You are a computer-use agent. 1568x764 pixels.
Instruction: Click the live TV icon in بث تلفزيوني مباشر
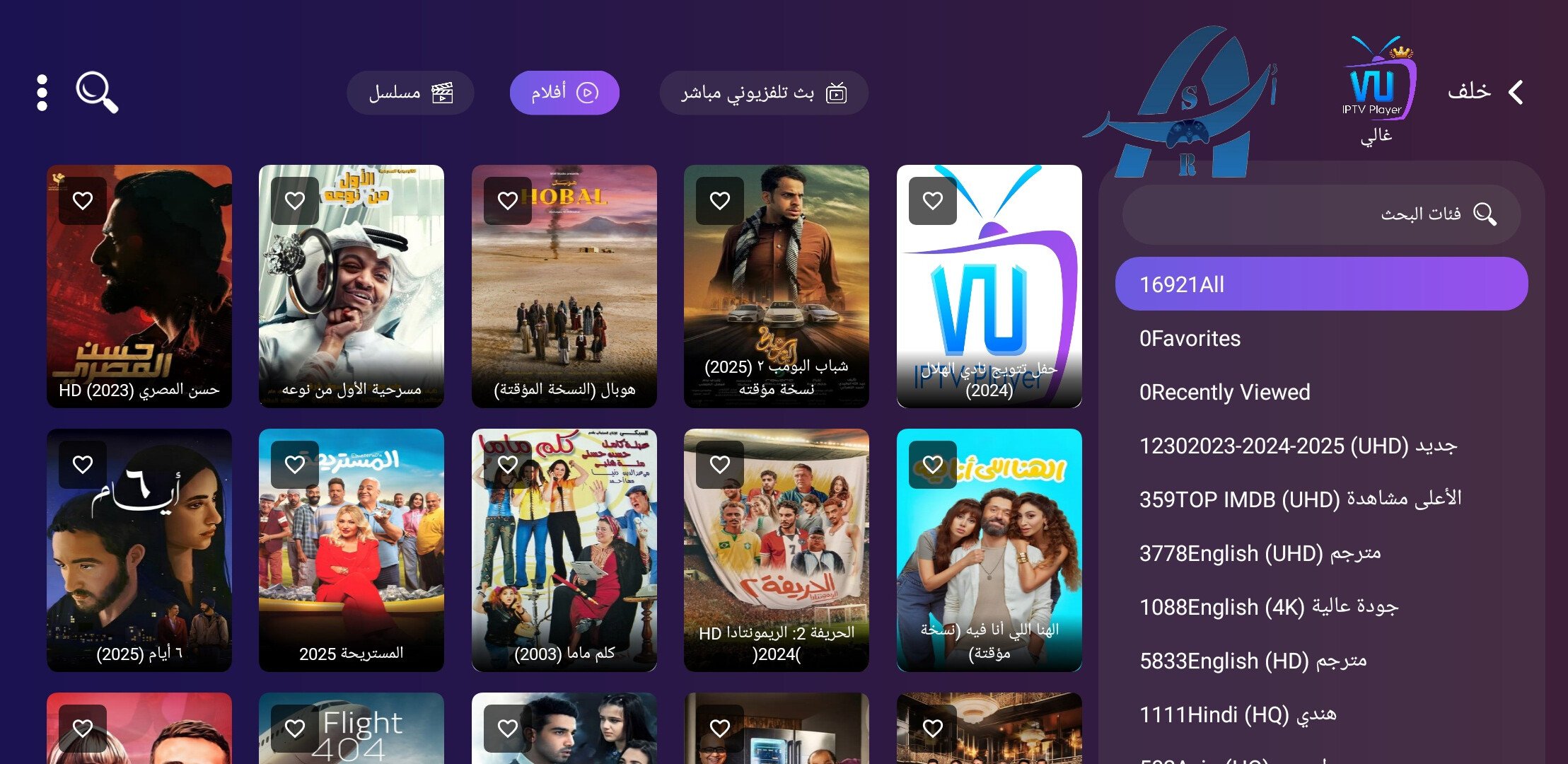pyautogui.click(x=837, y=93)
